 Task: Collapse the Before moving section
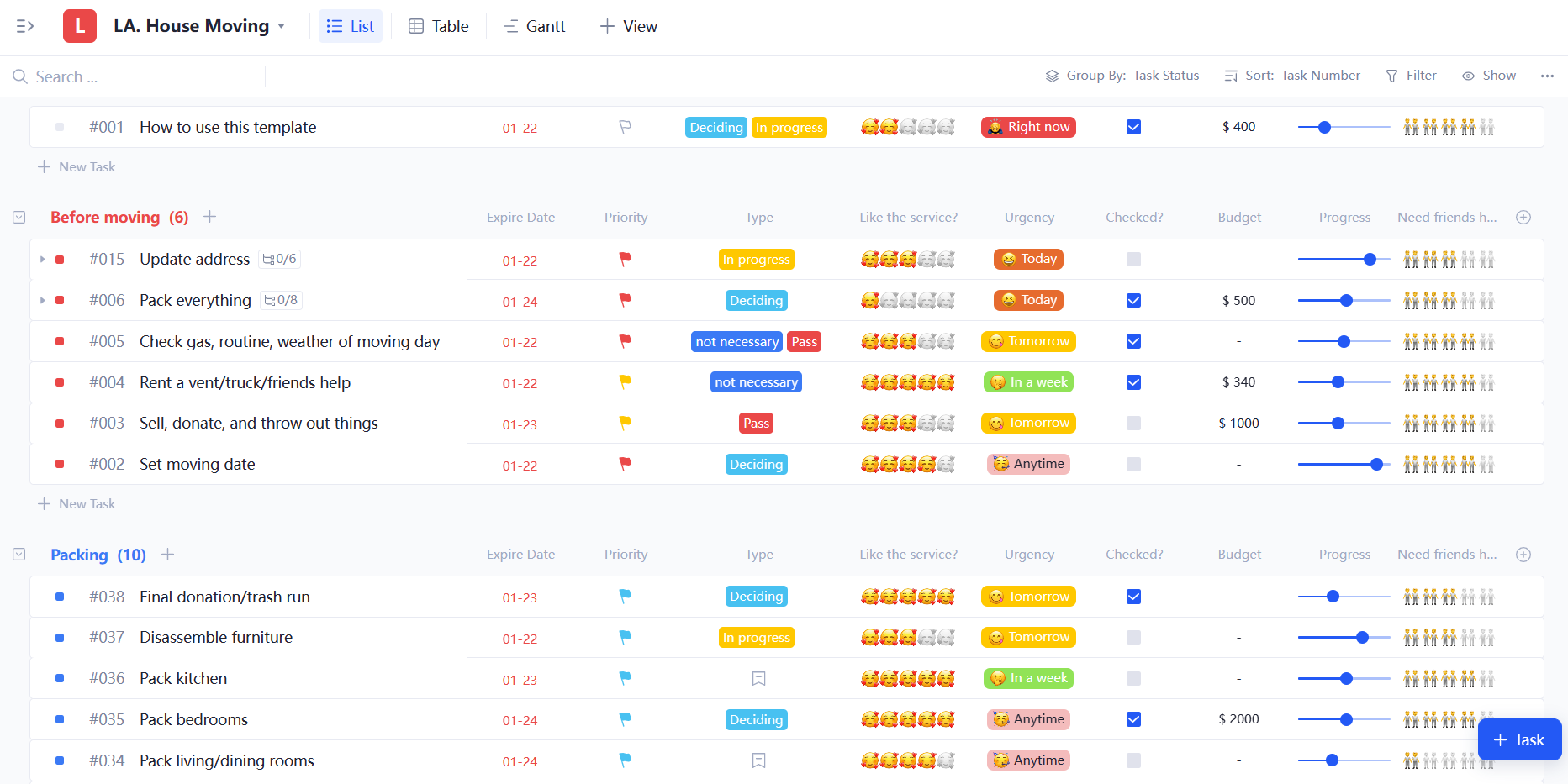(18, 217)
